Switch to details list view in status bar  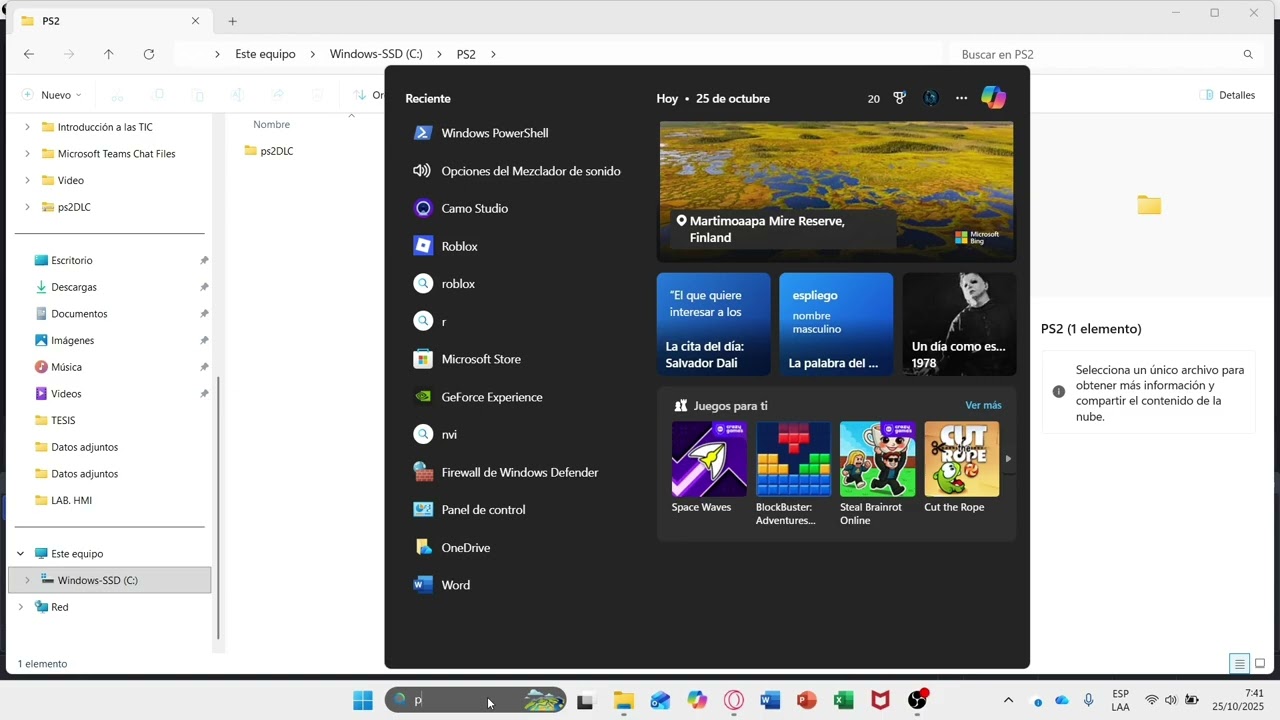[x=1240, y=664]
